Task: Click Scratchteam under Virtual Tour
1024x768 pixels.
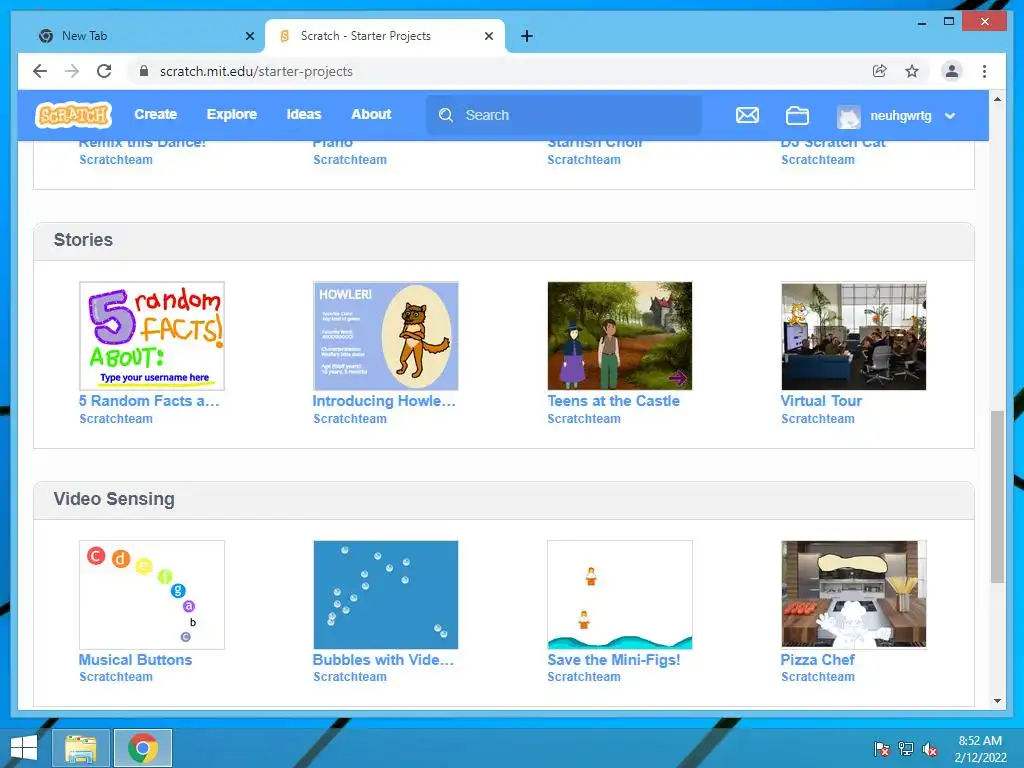Action: pyautogui.click(x=818, y=419)
